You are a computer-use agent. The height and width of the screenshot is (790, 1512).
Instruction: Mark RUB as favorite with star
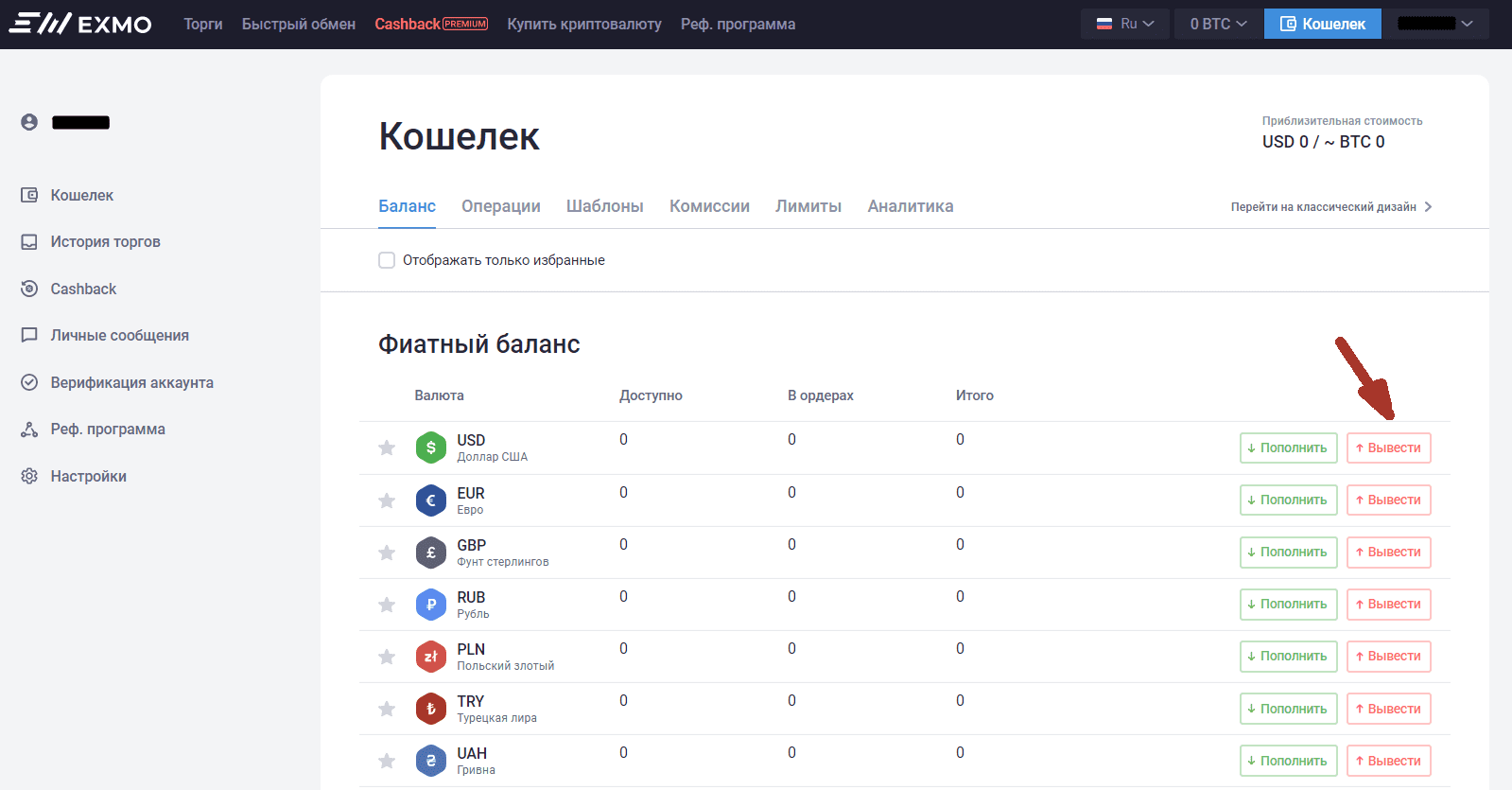click(387, 605)
